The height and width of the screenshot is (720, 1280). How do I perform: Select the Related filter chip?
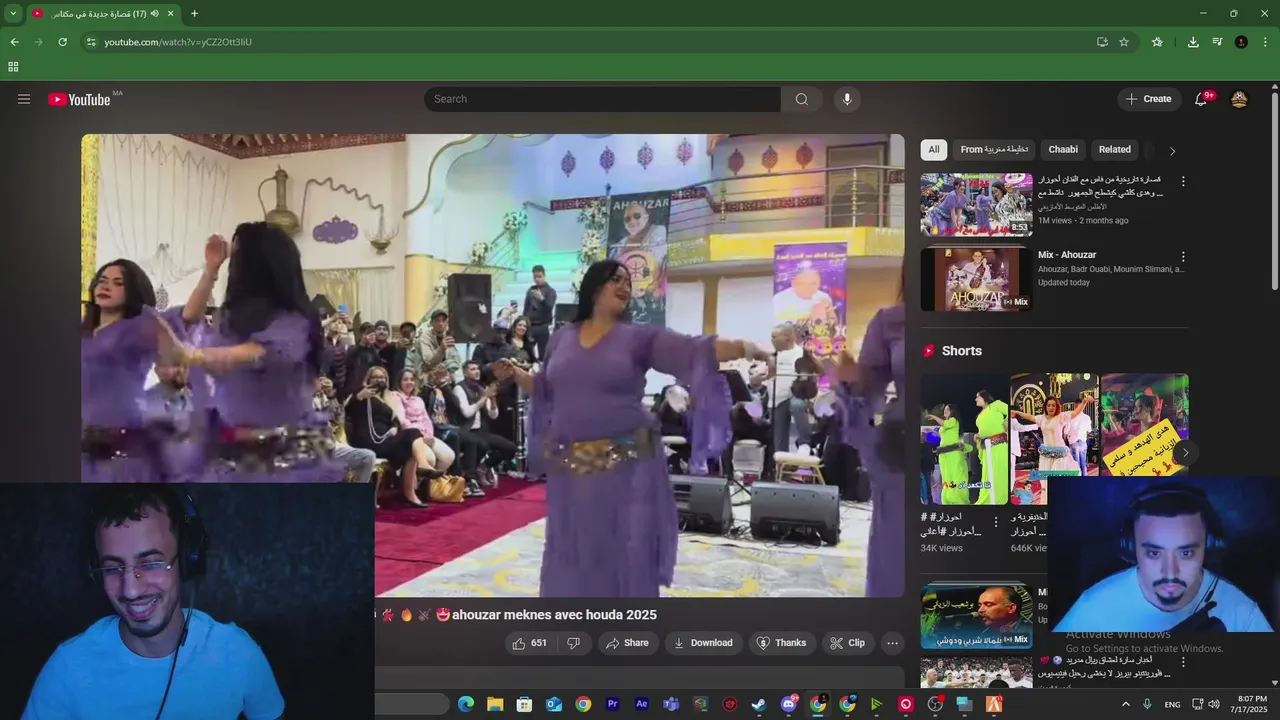pos(1115,150)
